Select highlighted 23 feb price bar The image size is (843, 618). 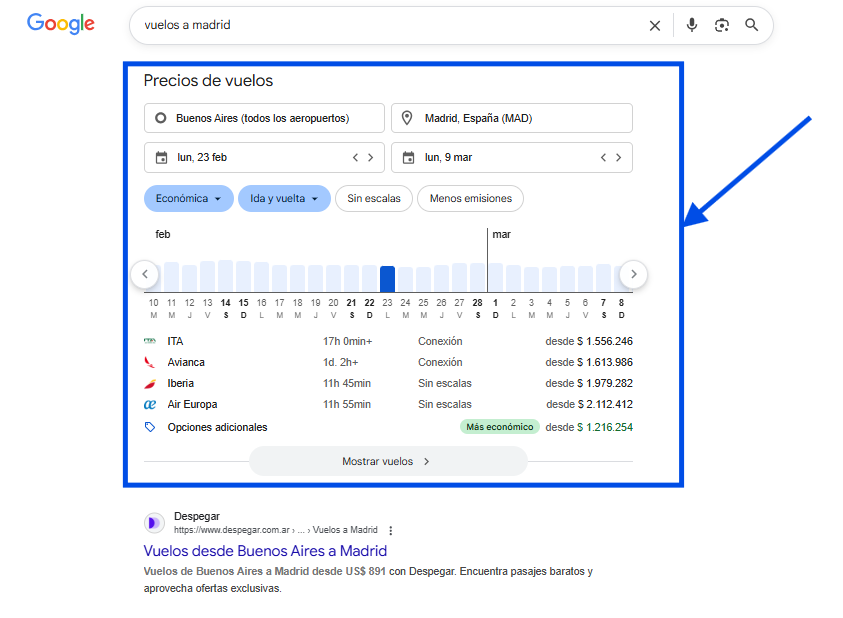(387, 278)
